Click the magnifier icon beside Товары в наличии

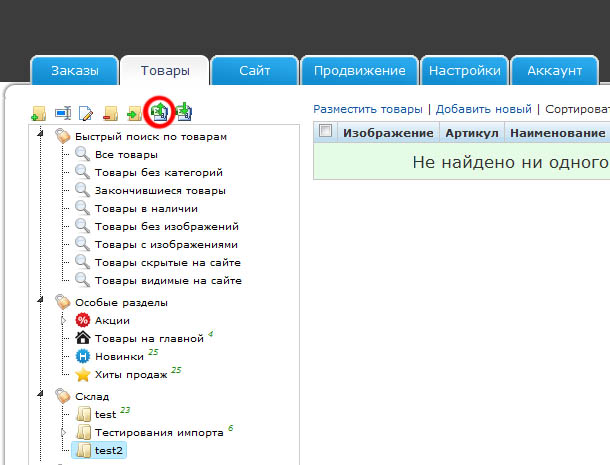[x=82, y=208]
